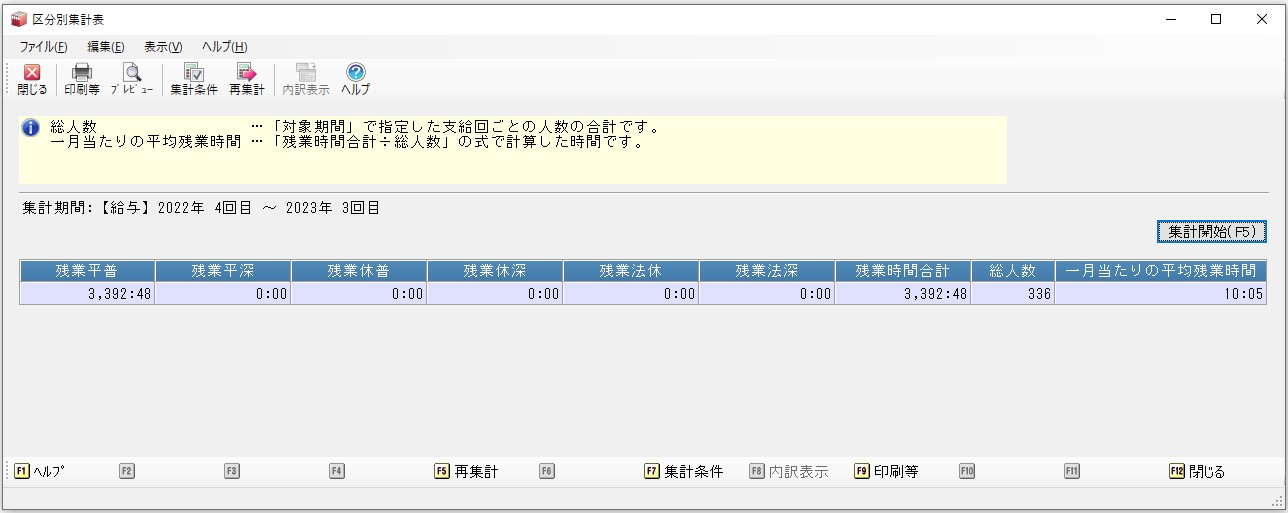Select the 総人数 cell showing 336

pos(1012,294)
